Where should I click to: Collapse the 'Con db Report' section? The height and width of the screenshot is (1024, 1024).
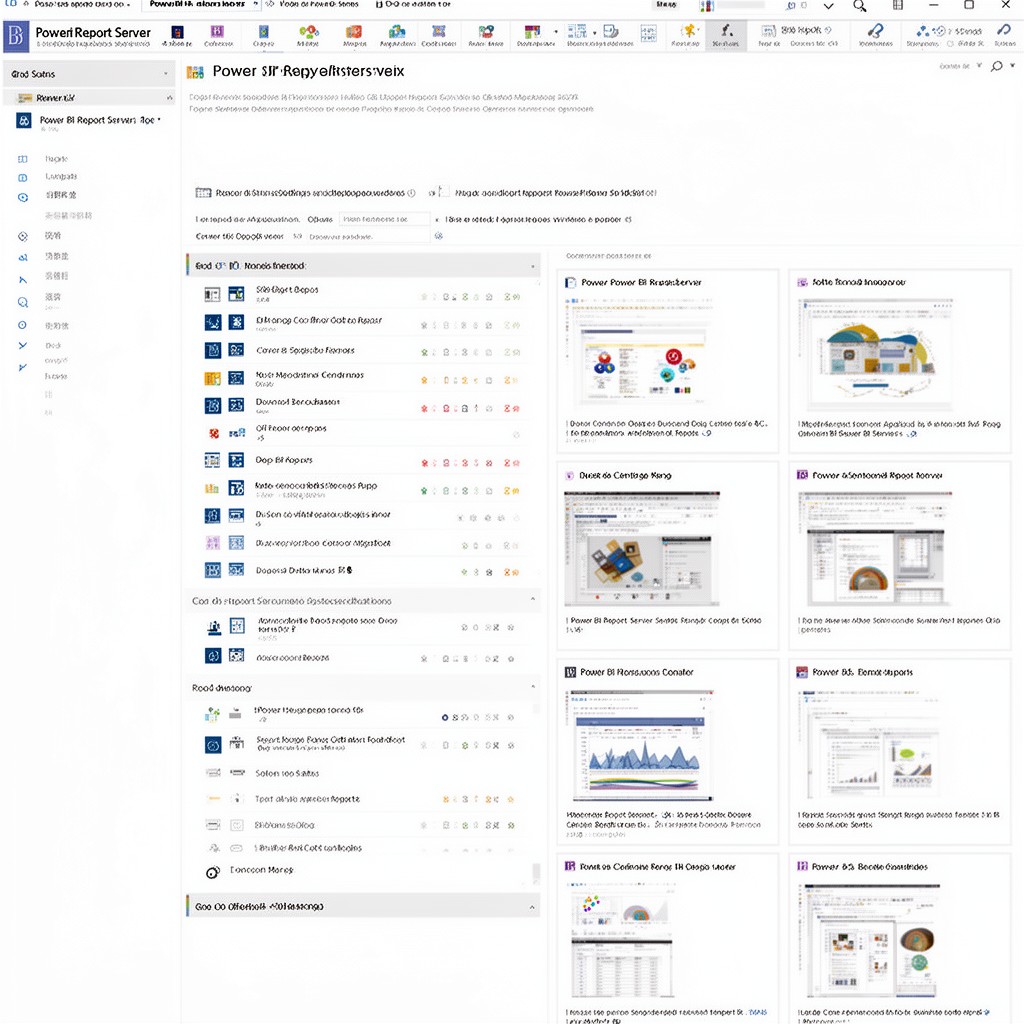point(533,600)
